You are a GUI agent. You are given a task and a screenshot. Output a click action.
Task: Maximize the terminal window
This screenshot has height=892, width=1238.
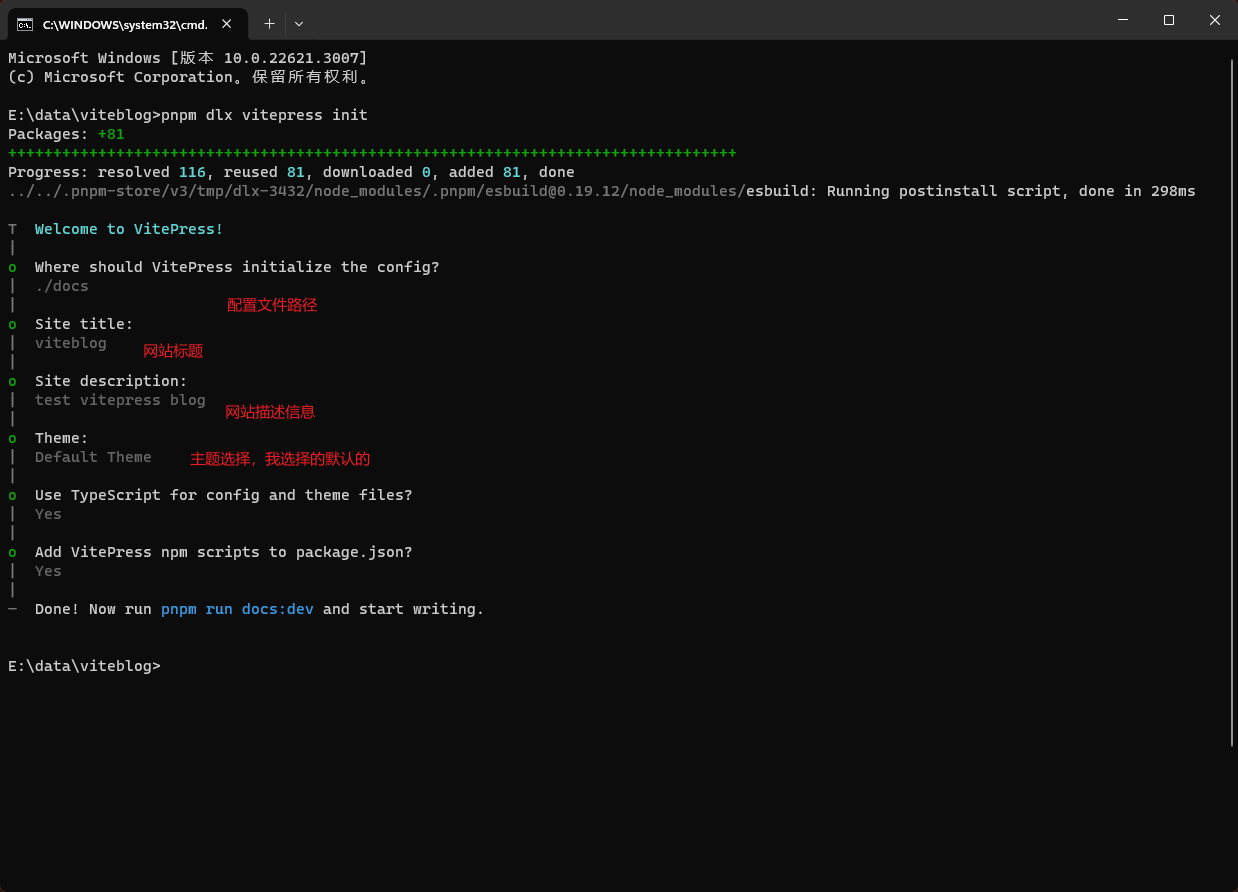(x=1168, y=21)
